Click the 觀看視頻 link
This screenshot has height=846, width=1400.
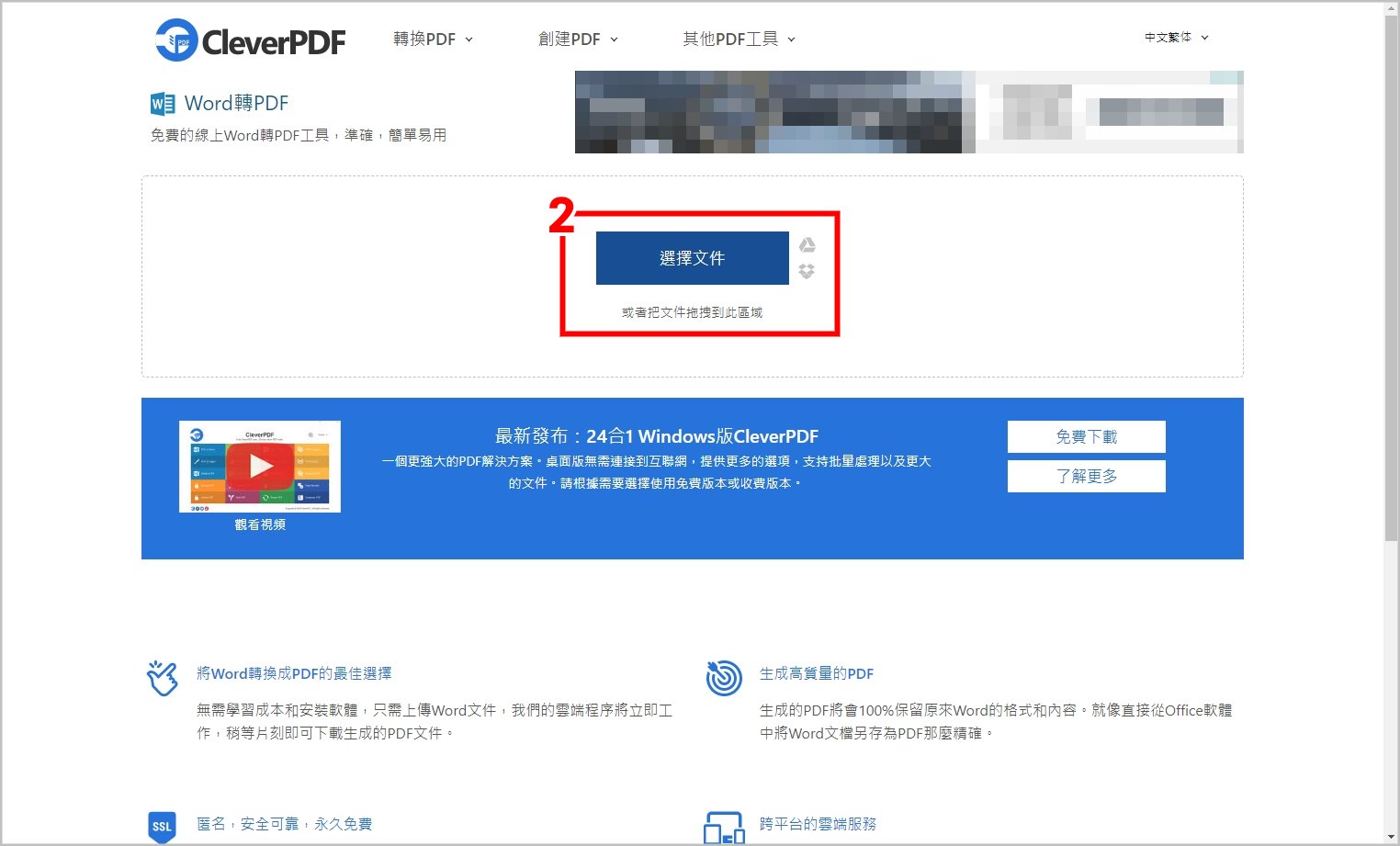point(260,525)
